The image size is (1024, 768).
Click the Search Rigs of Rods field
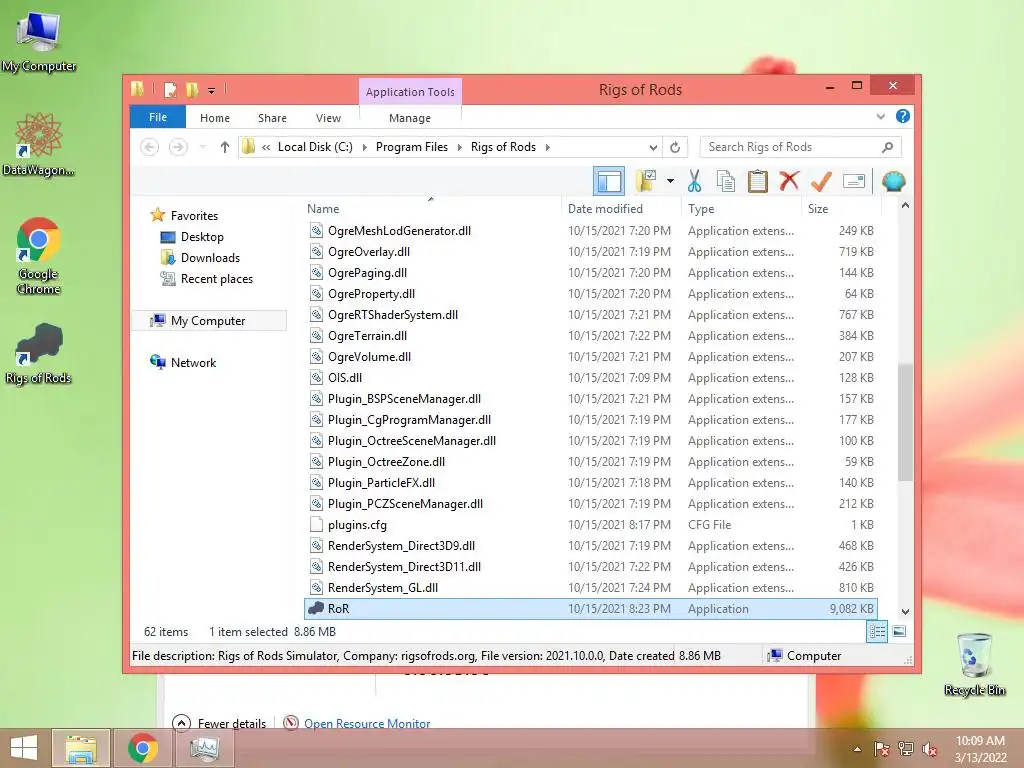tap(792, 147)
